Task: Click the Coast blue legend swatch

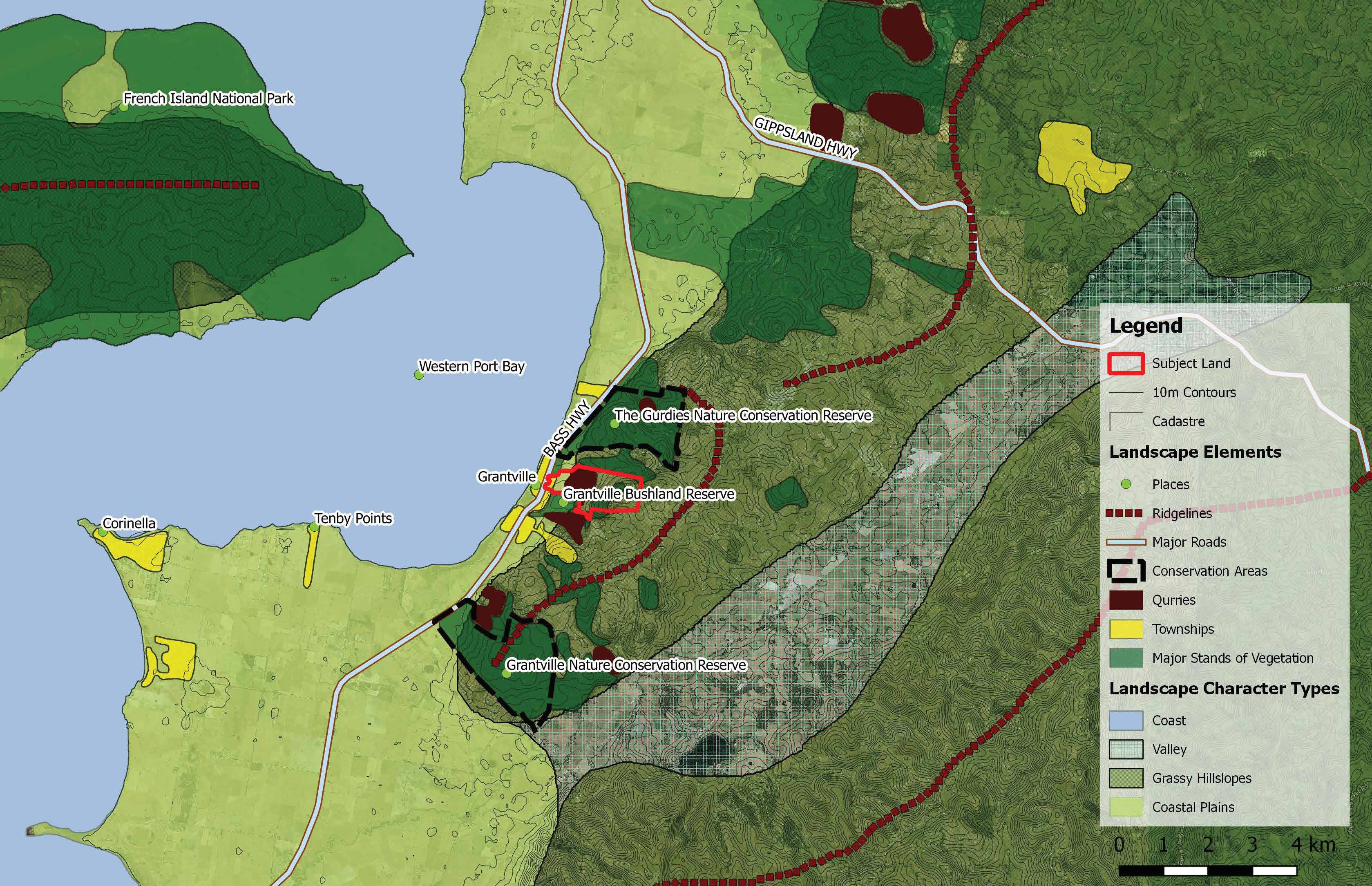Action: [1125, 720]
